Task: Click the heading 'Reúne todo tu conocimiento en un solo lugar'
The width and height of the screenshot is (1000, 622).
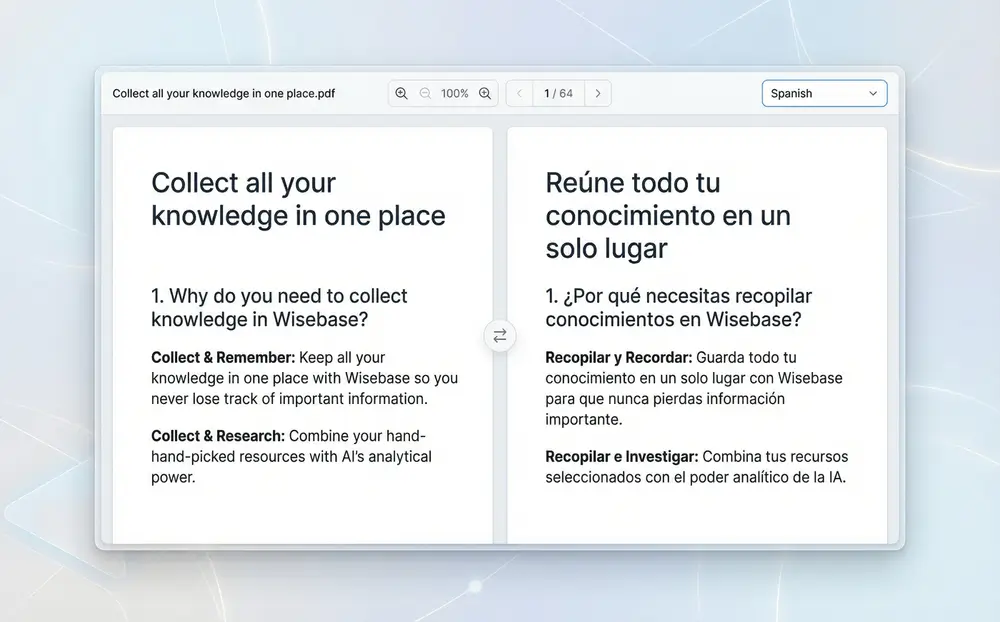Action: 668,216
